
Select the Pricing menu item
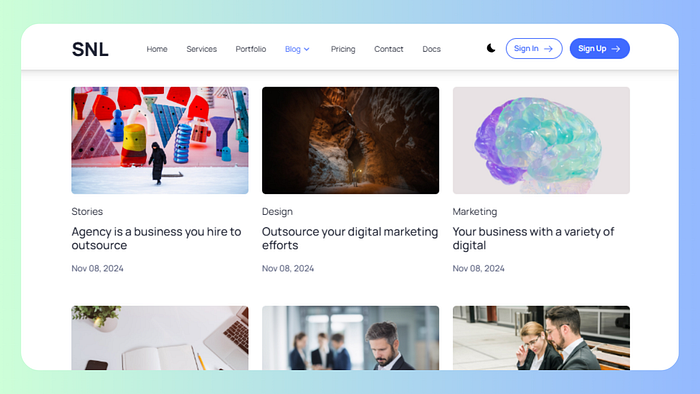point(343,49)
